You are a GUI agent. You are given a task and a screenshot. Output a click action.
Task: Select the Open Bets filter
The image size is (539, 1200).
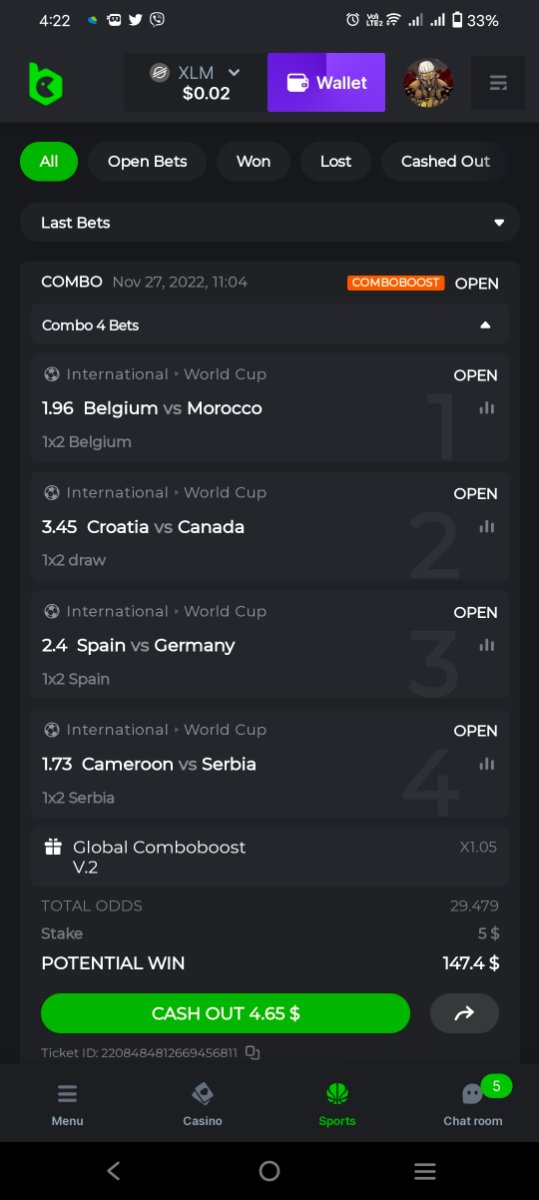(148, 161)
